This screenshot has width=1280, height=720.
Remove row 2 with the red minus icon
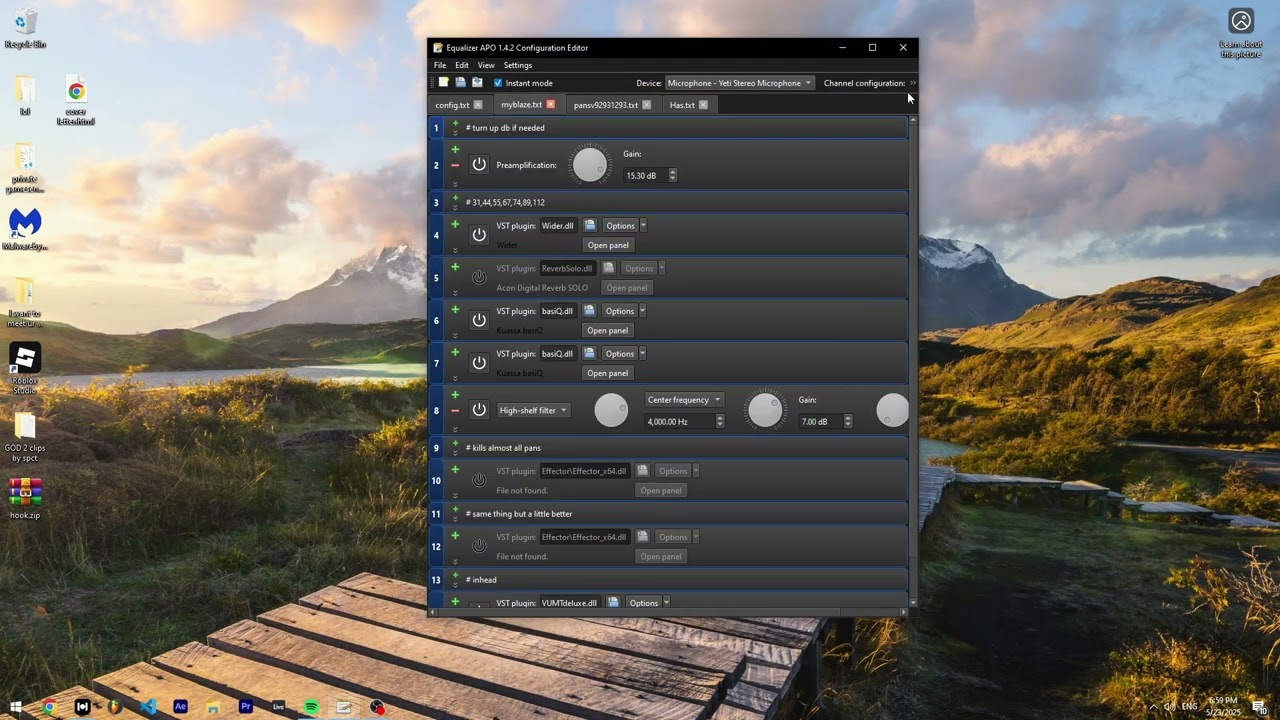tap(455, 166)
